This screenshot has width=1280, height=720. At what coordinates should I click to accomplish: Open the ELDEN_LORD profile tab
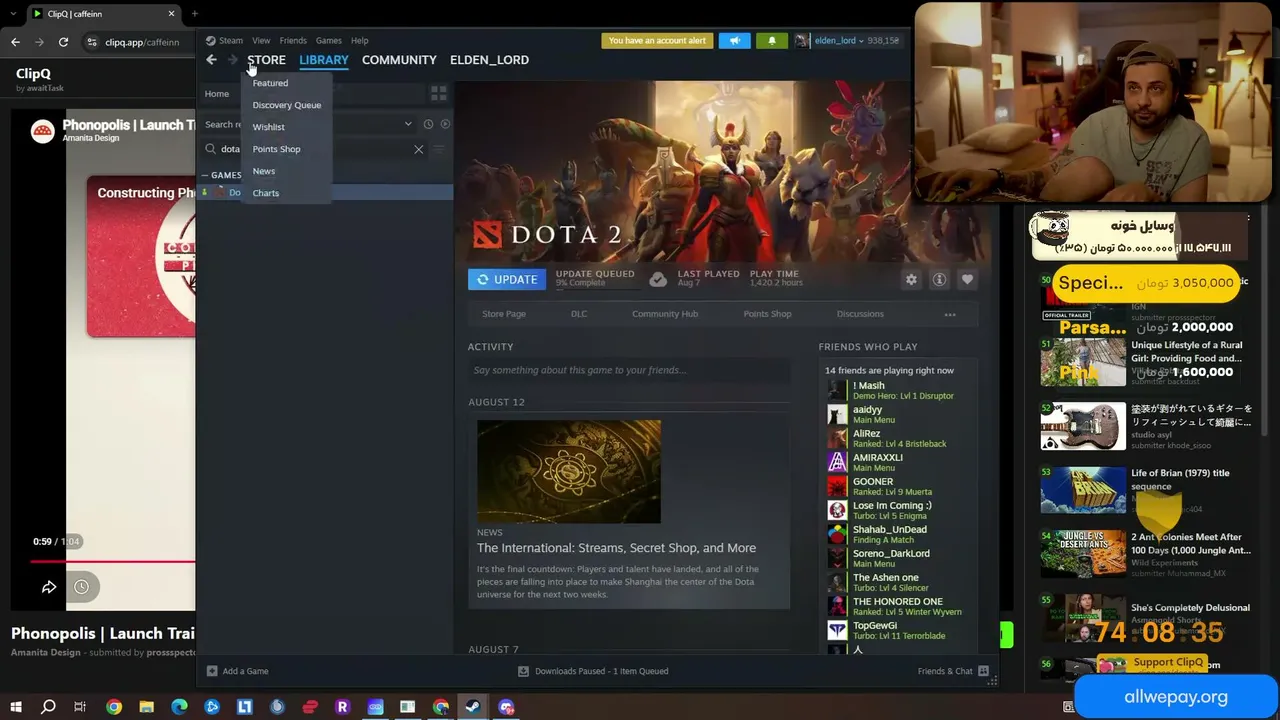(x=489, y=60)
